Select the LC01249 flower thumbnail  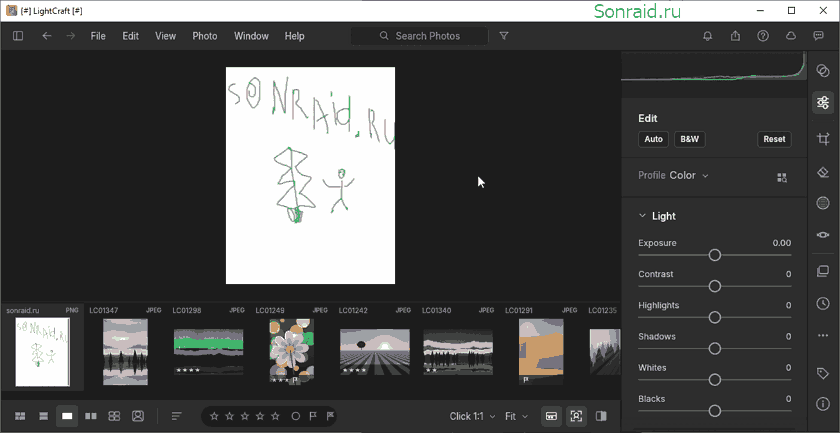tap(291, 351)
